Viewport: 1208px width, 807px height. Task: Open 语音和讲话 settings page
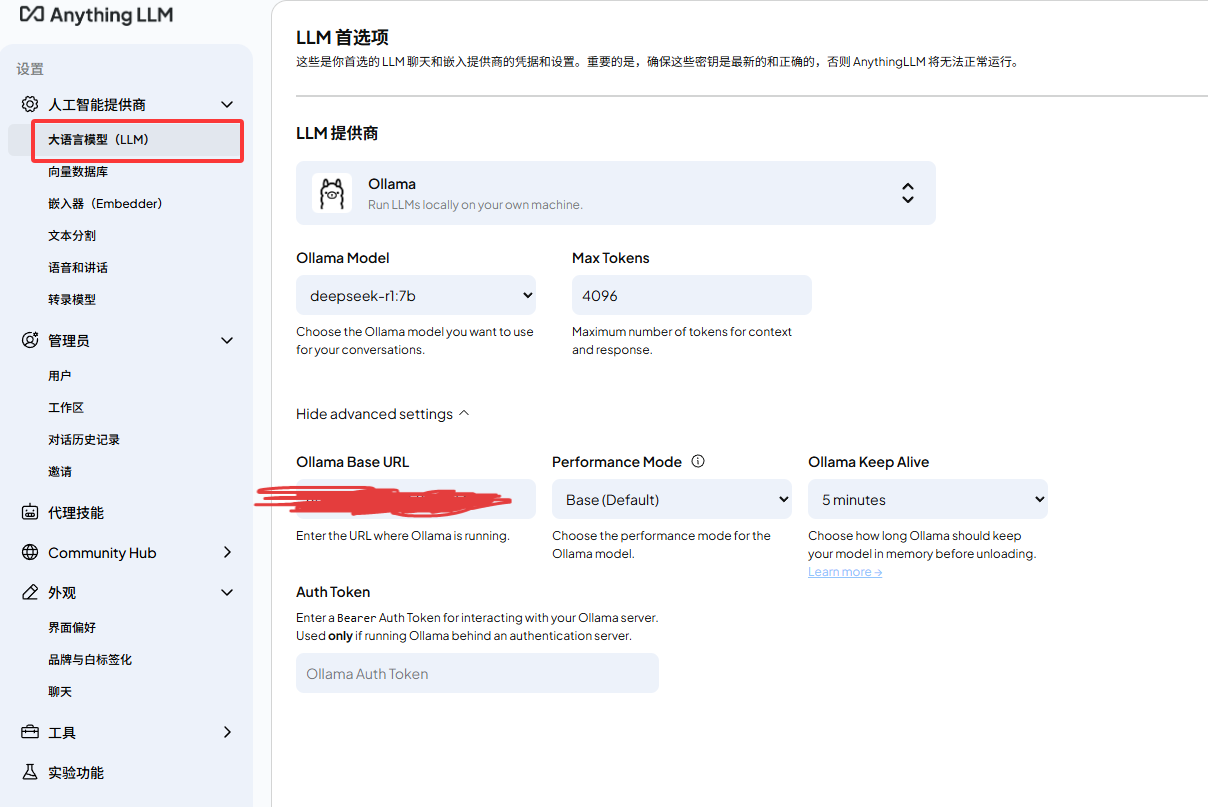[x=78, y=268]
